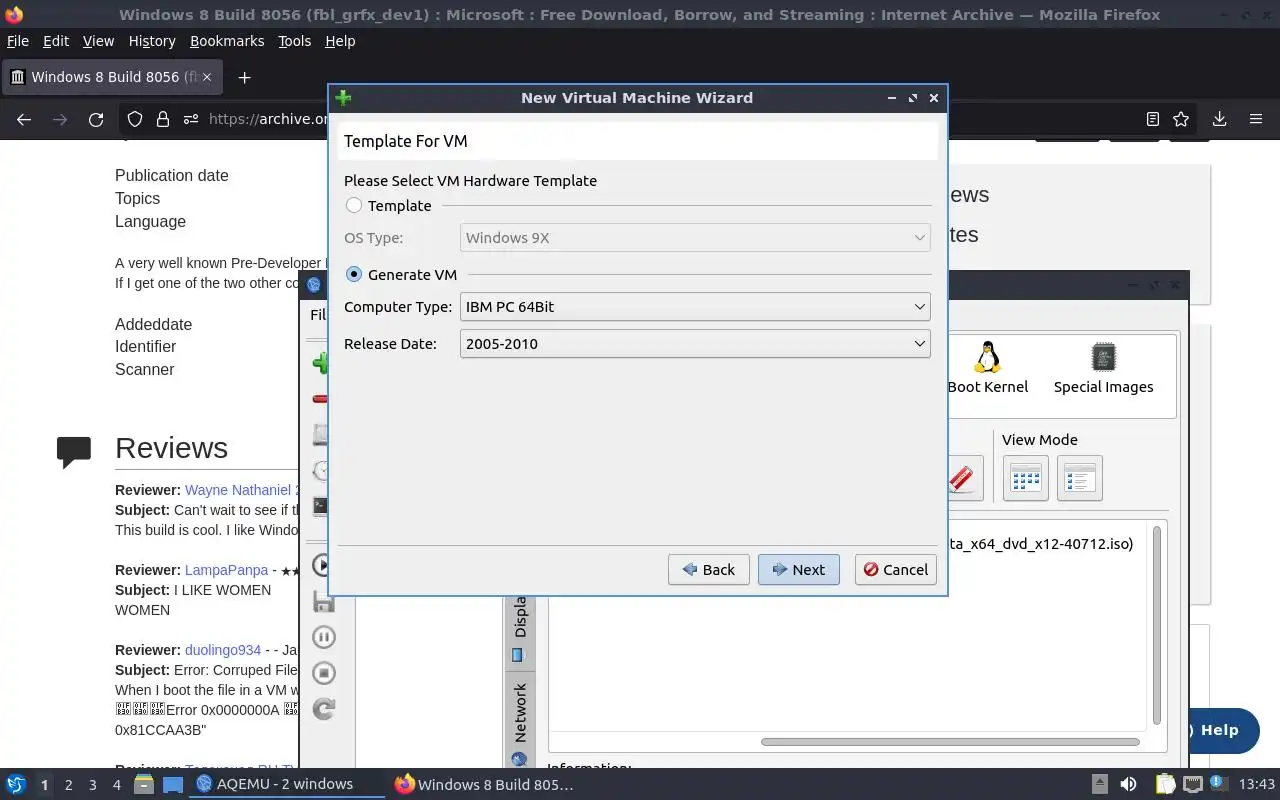Reload the current Firefox page
The width and height of the screenshot is (1280, 800).
pyautogui.click(x=96, y=119)
